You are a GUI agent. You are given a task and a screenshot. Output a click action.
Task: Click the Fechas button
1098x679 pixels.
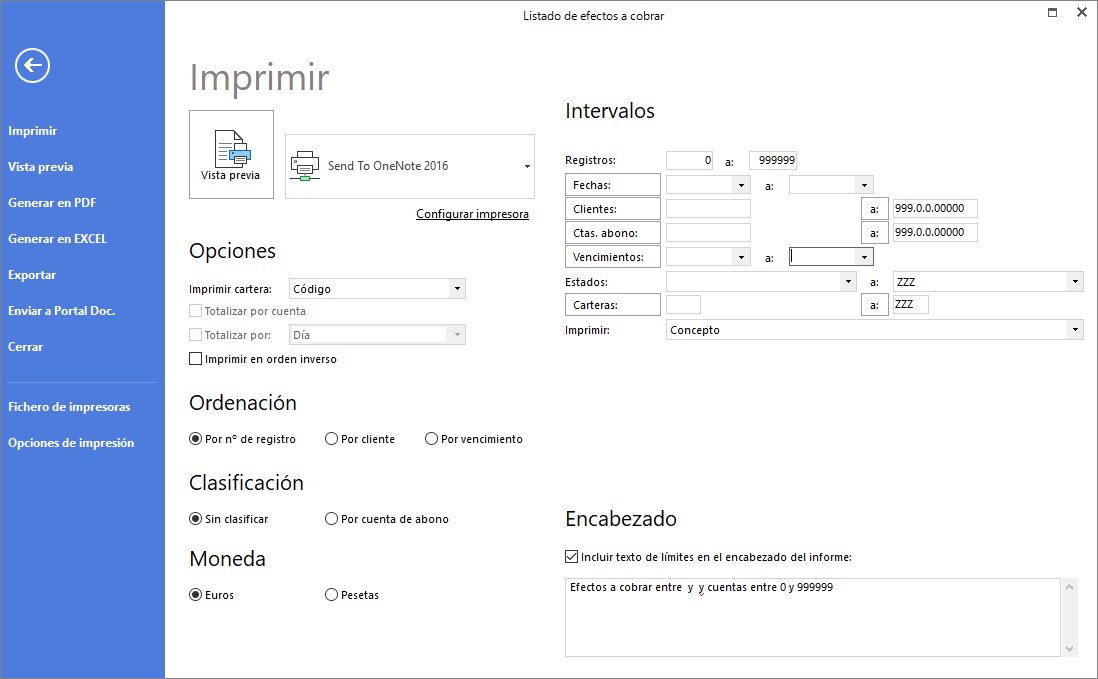(x=612, y=185)
